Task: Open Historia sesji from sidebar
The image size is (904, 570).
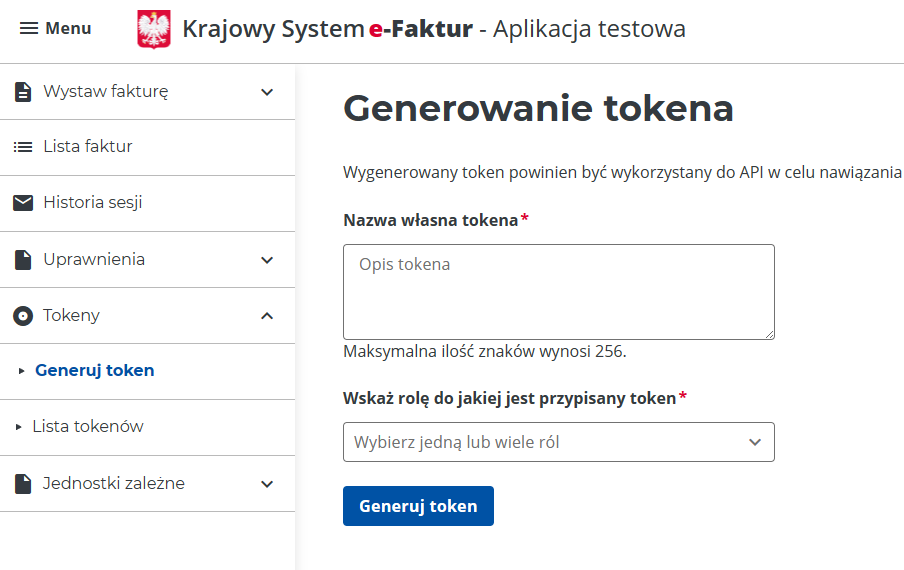Action: tap(93, 203)
